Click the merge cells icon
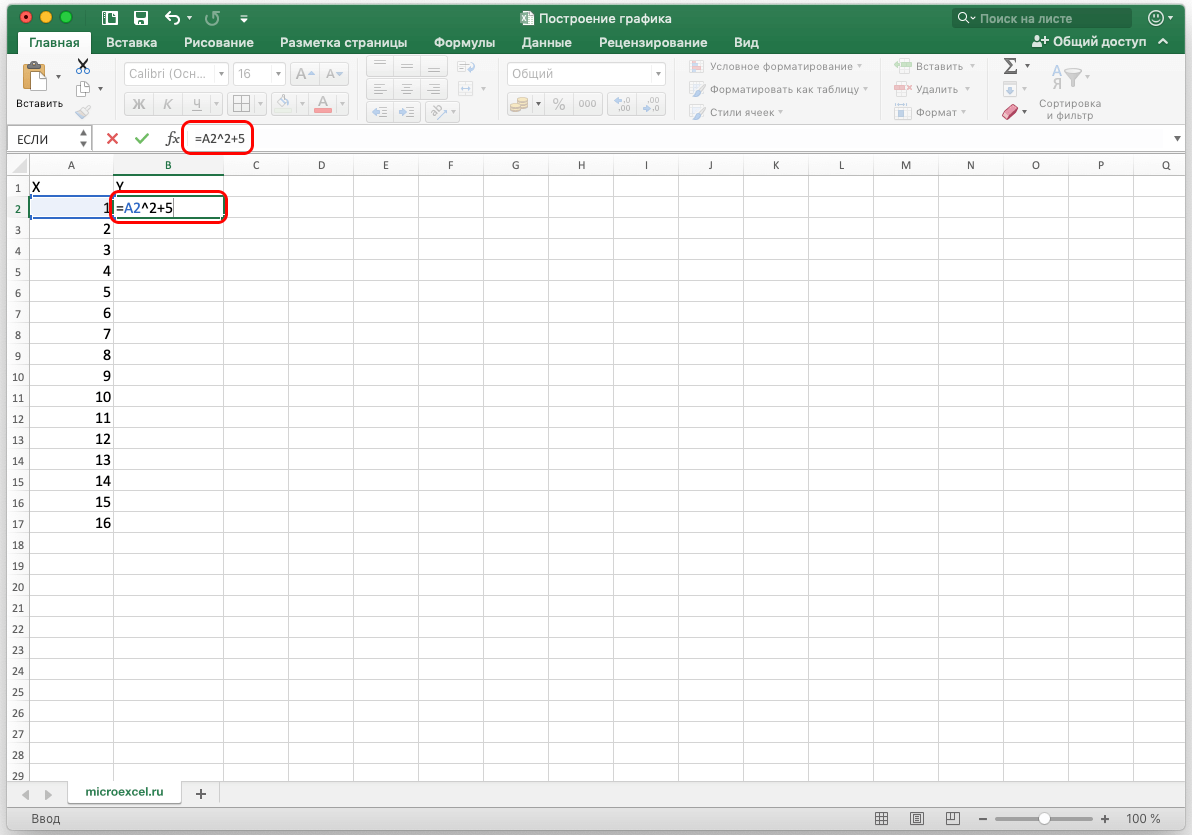This screenshot has width=1192, height=835. pyautogui.click(x=466, y=89)
